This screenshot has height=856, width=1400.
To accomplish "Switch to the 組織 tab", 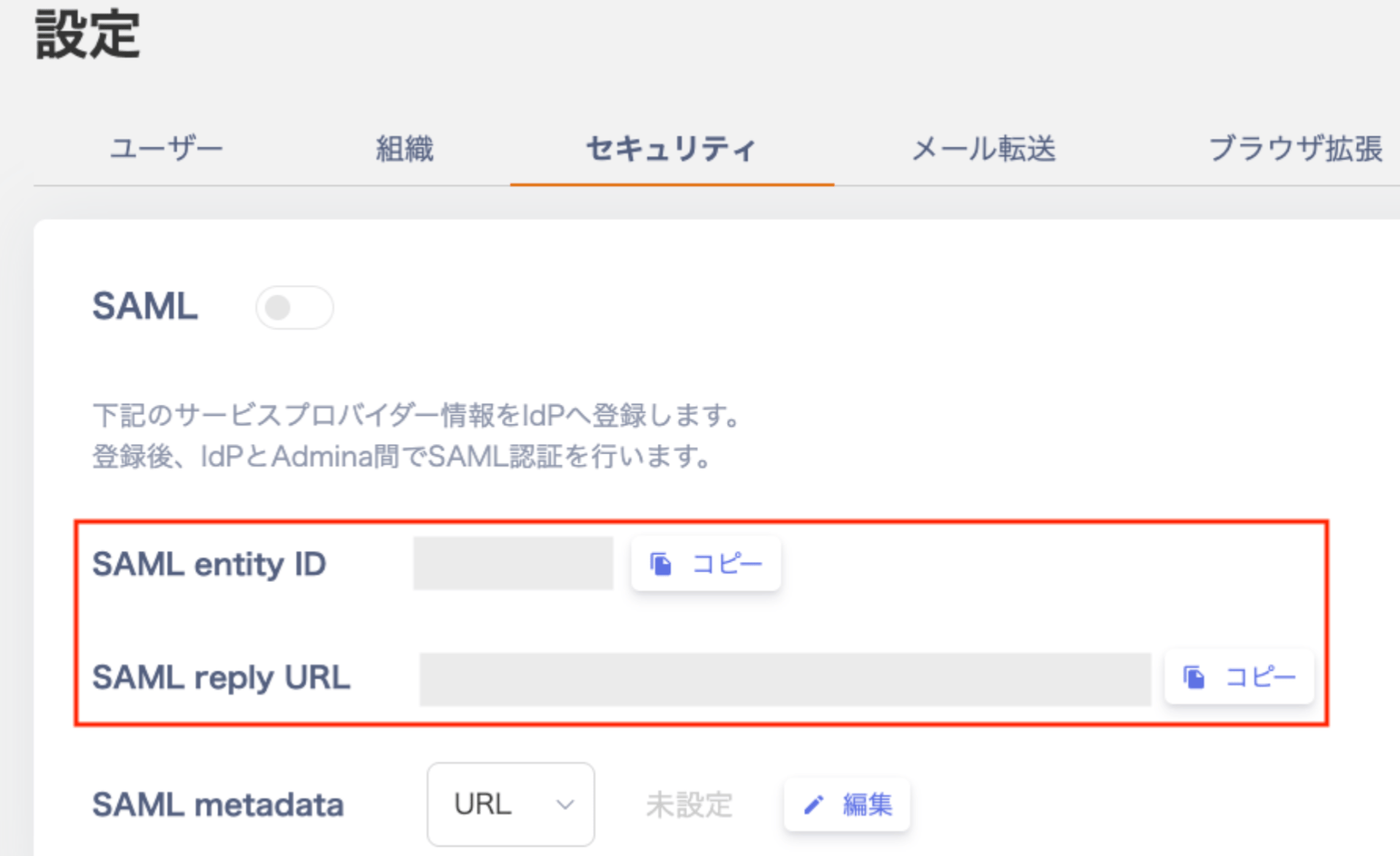I will (x=405, y=149).
